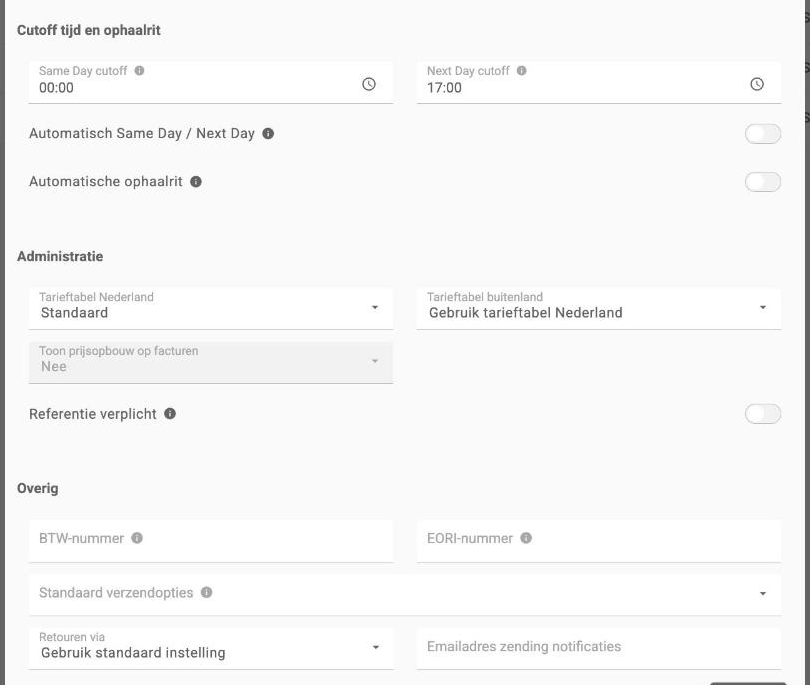Open clock picker for Next Day cutoff
The image size is (810, 685).
757,84
